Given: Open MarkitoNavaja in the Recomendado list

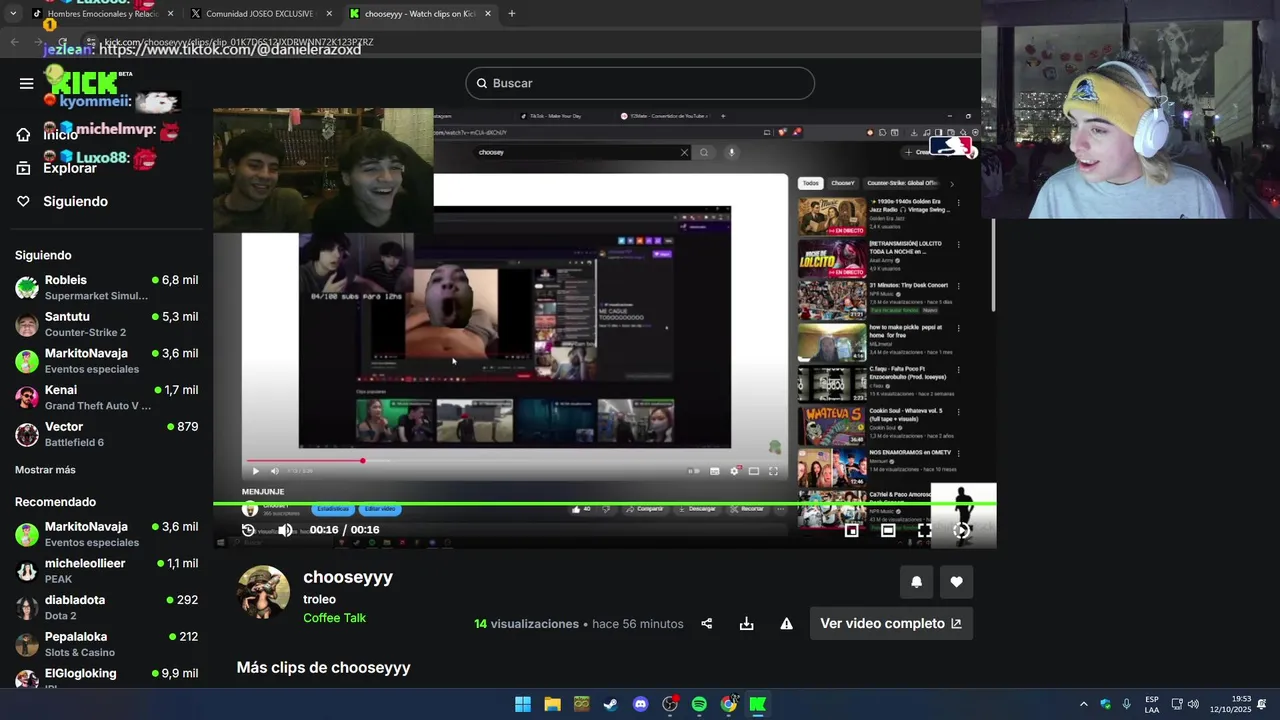Looking at the screenshot, I should click(x=106, y=534).
